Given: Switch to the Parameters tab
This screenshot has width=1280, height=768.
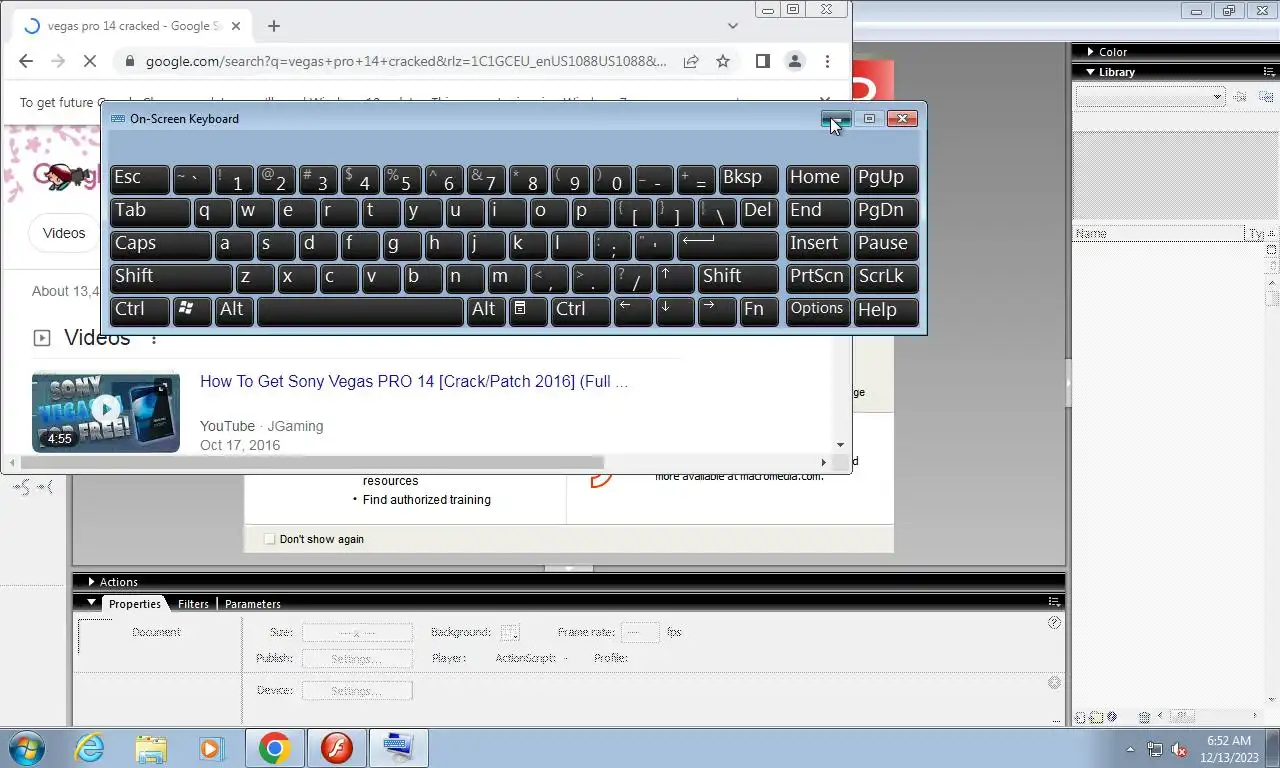Looking at the screenshot, I should click(x=252, y=604).
